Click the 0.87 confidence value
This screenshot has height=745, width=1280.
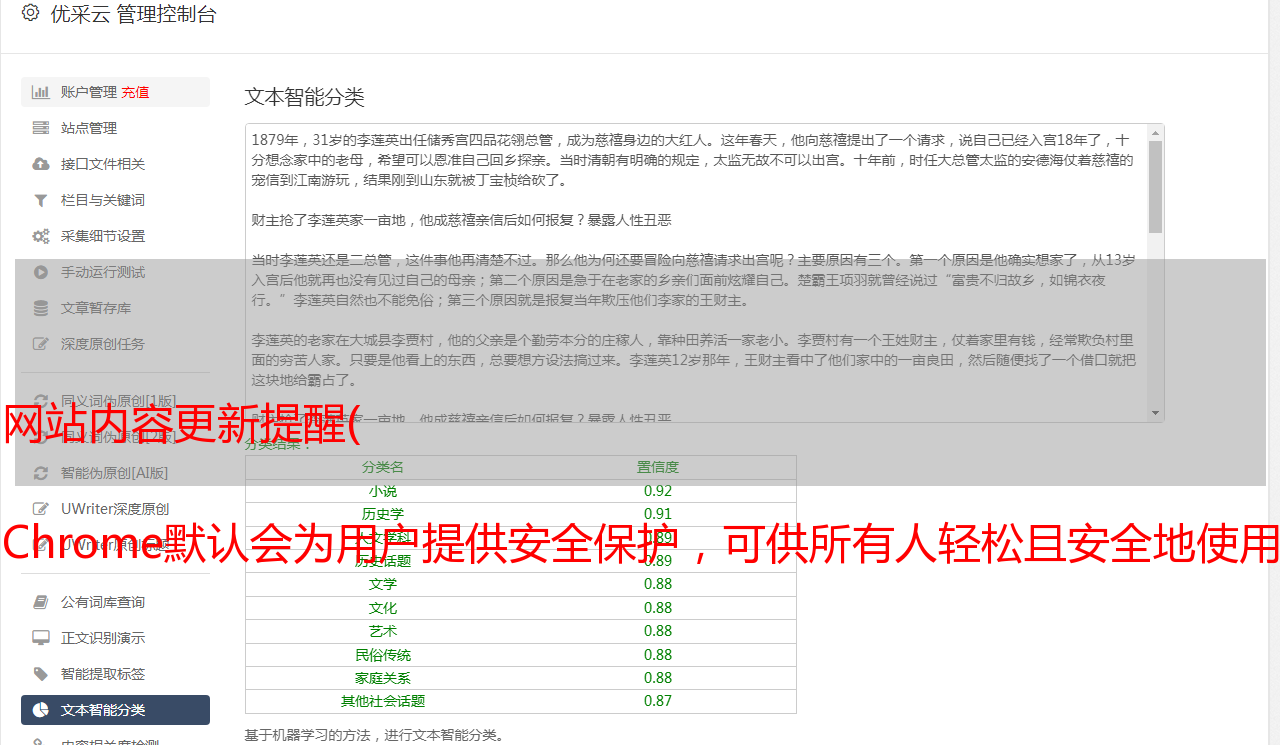658,701
